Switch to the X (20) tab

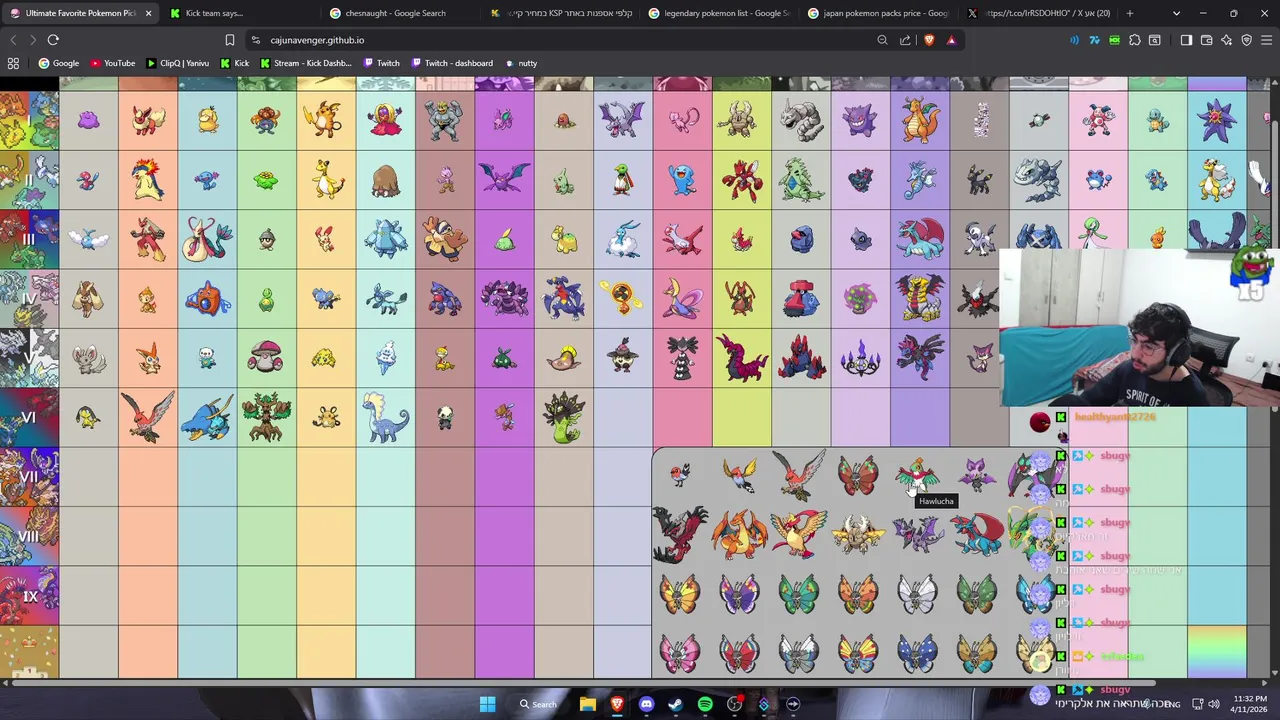coord(1038,13)
